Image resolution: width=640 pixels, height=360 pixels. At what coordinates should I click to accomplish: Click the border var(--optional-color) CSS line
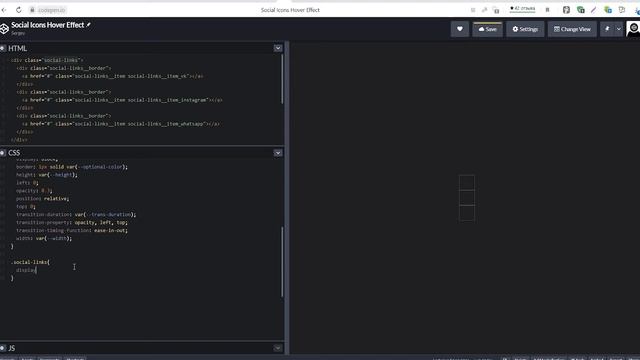72,167
